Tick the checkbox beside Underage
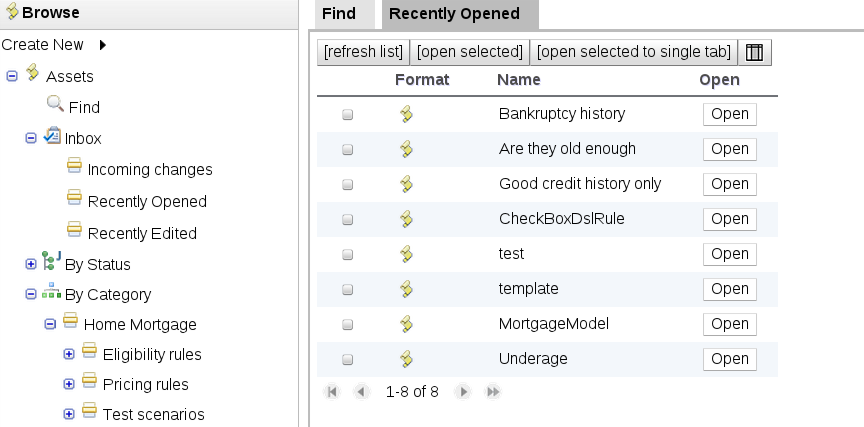Viewport: 864px width, 427px height. 348,360
